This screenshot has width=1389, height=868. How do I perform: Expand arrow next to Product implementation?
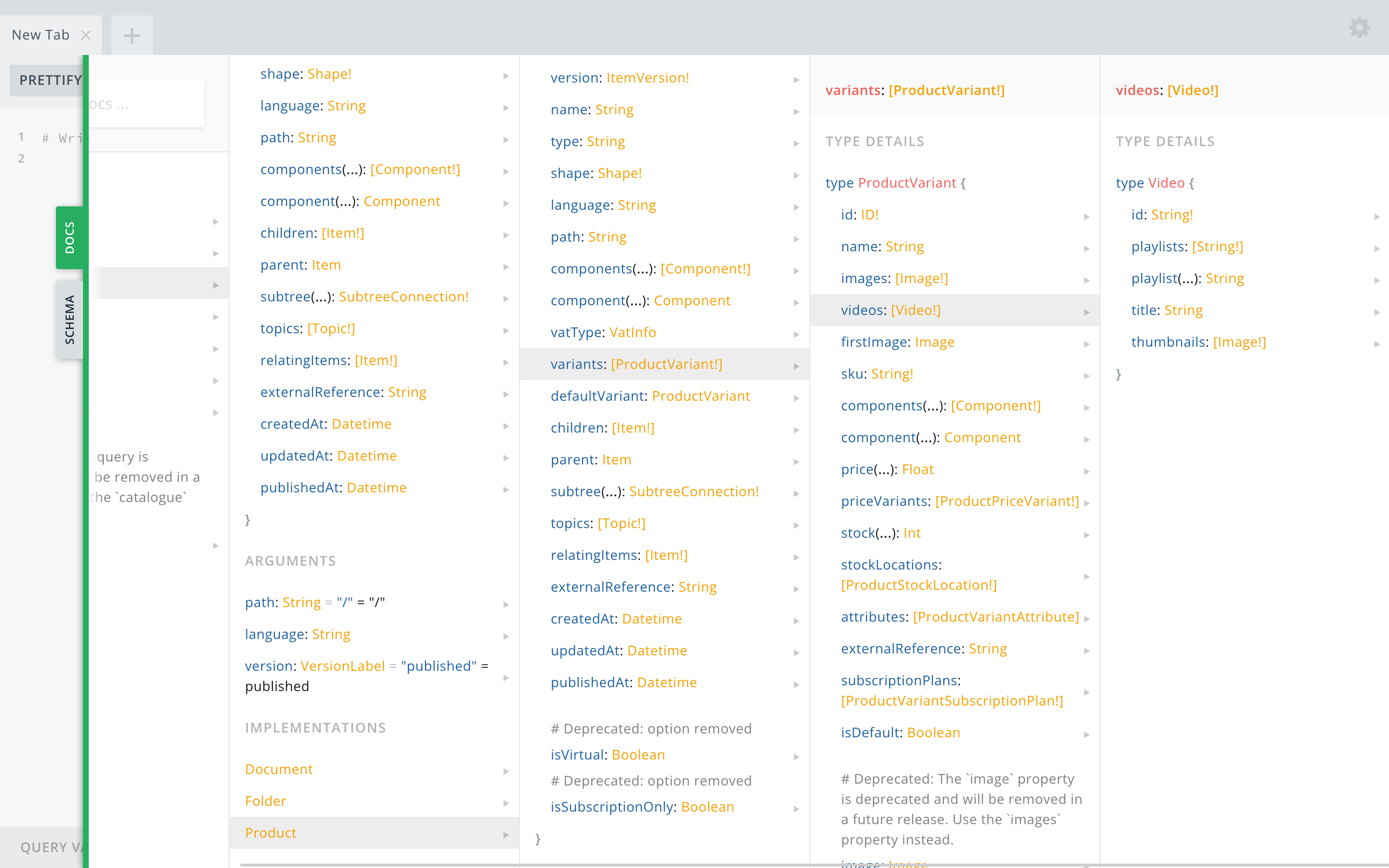[x=505, y=834]
